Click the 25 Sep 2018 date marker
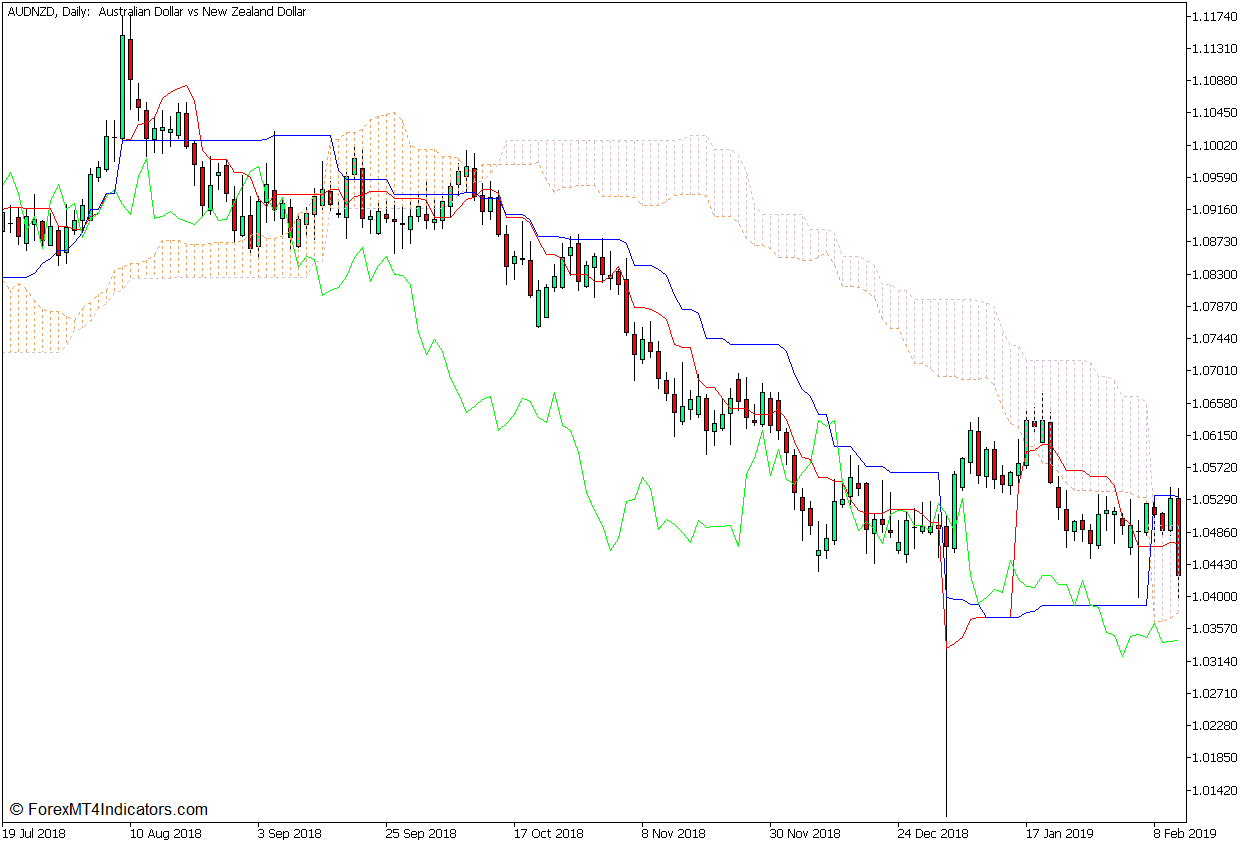This screenshot has height=846, width=1256. (421, 833)
